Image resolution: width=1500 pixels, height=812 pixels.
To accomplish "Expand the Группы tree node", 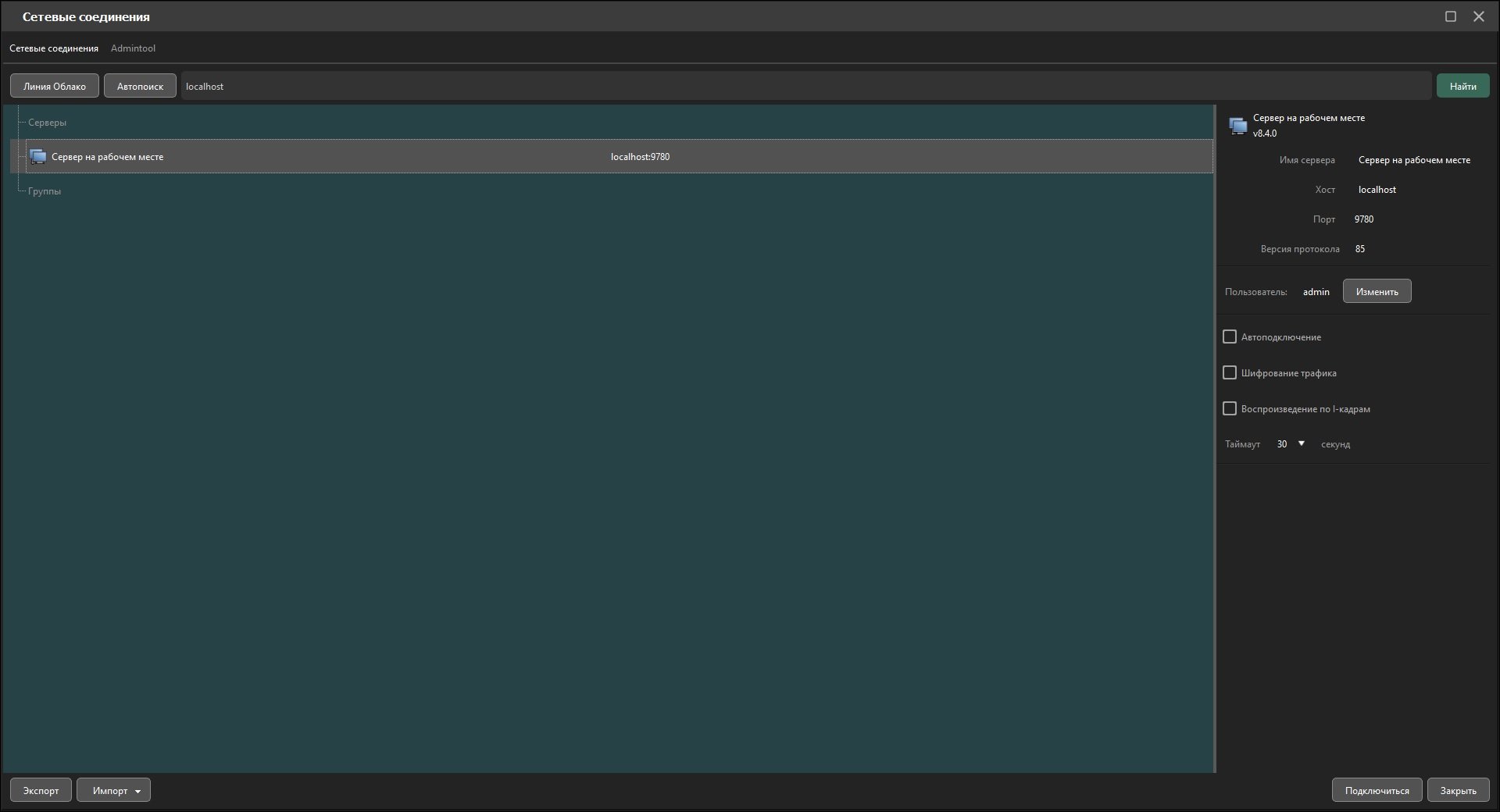I will (x=45, y=191).
